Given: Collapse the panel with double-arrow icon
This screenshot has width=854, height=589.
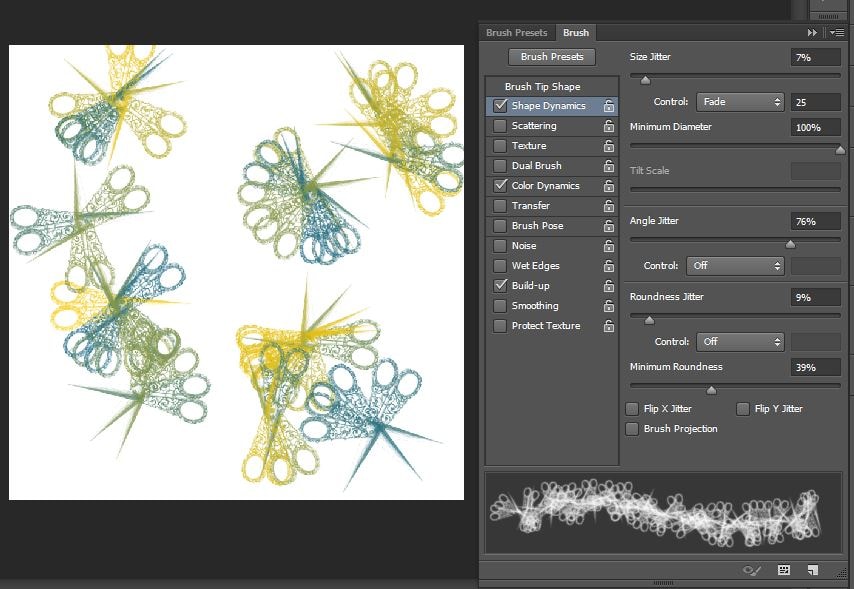Looking at the screenshot, I should [x=812, y=33].
